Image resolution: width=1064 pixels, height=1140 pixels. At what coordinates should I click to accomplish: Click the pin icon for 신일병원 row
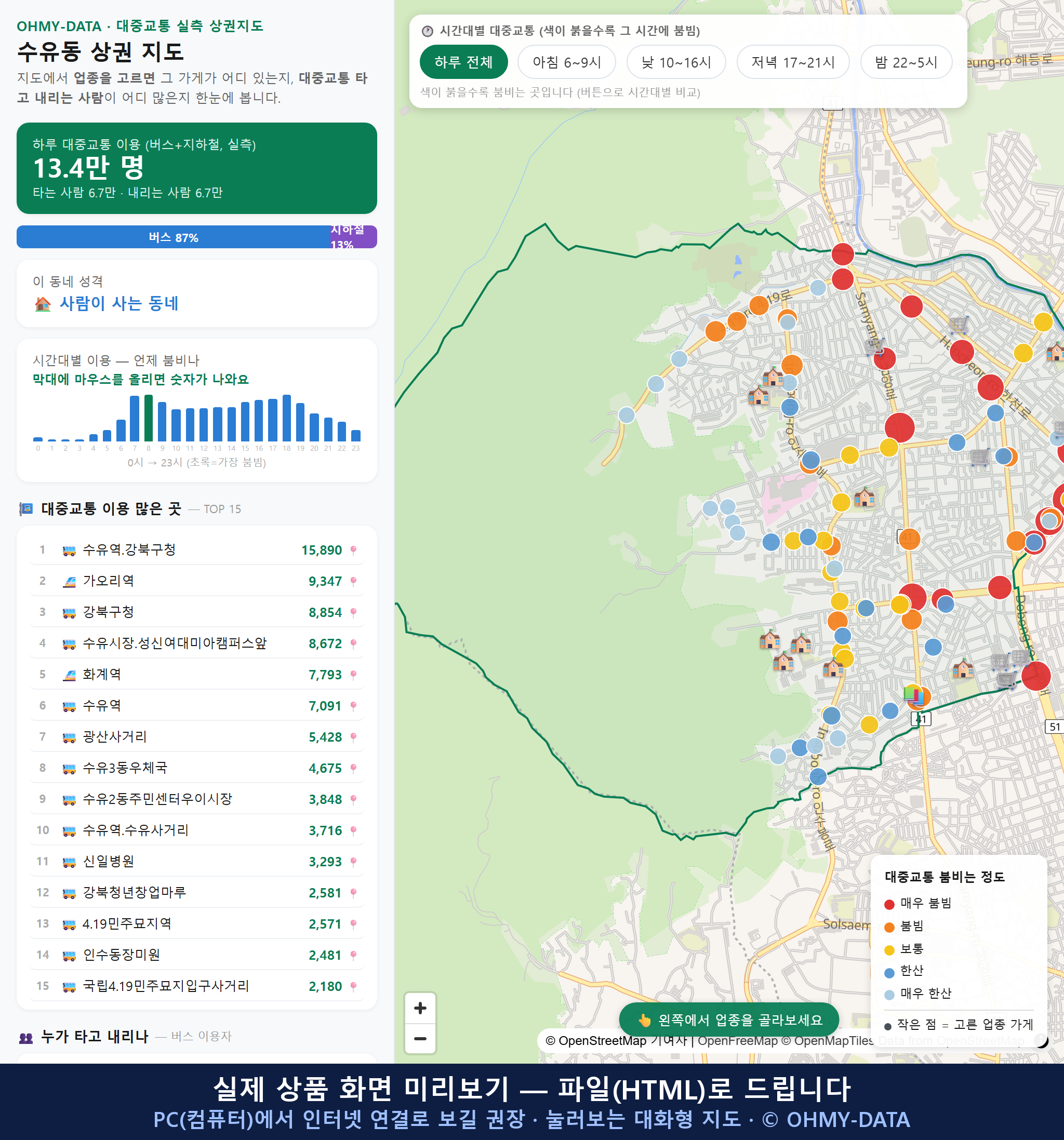pos(353,862)
